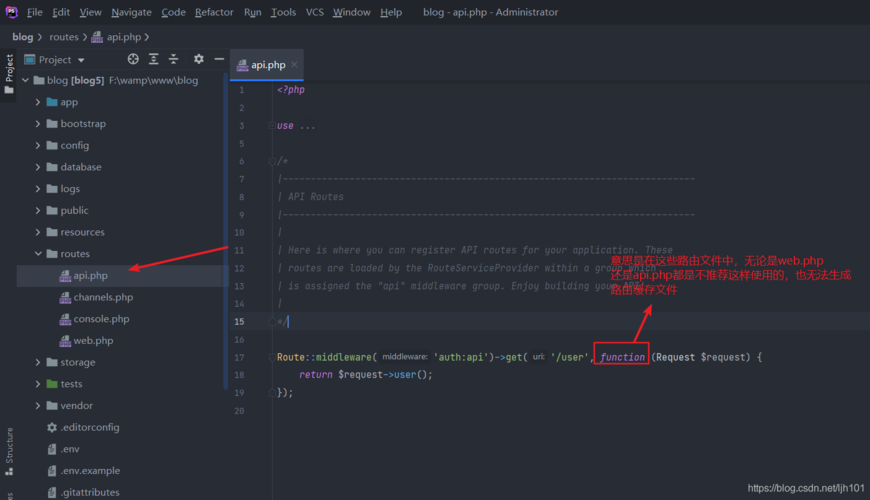Click the PhpStorm logo icon
870x500 pixels.
pos(11,12)
